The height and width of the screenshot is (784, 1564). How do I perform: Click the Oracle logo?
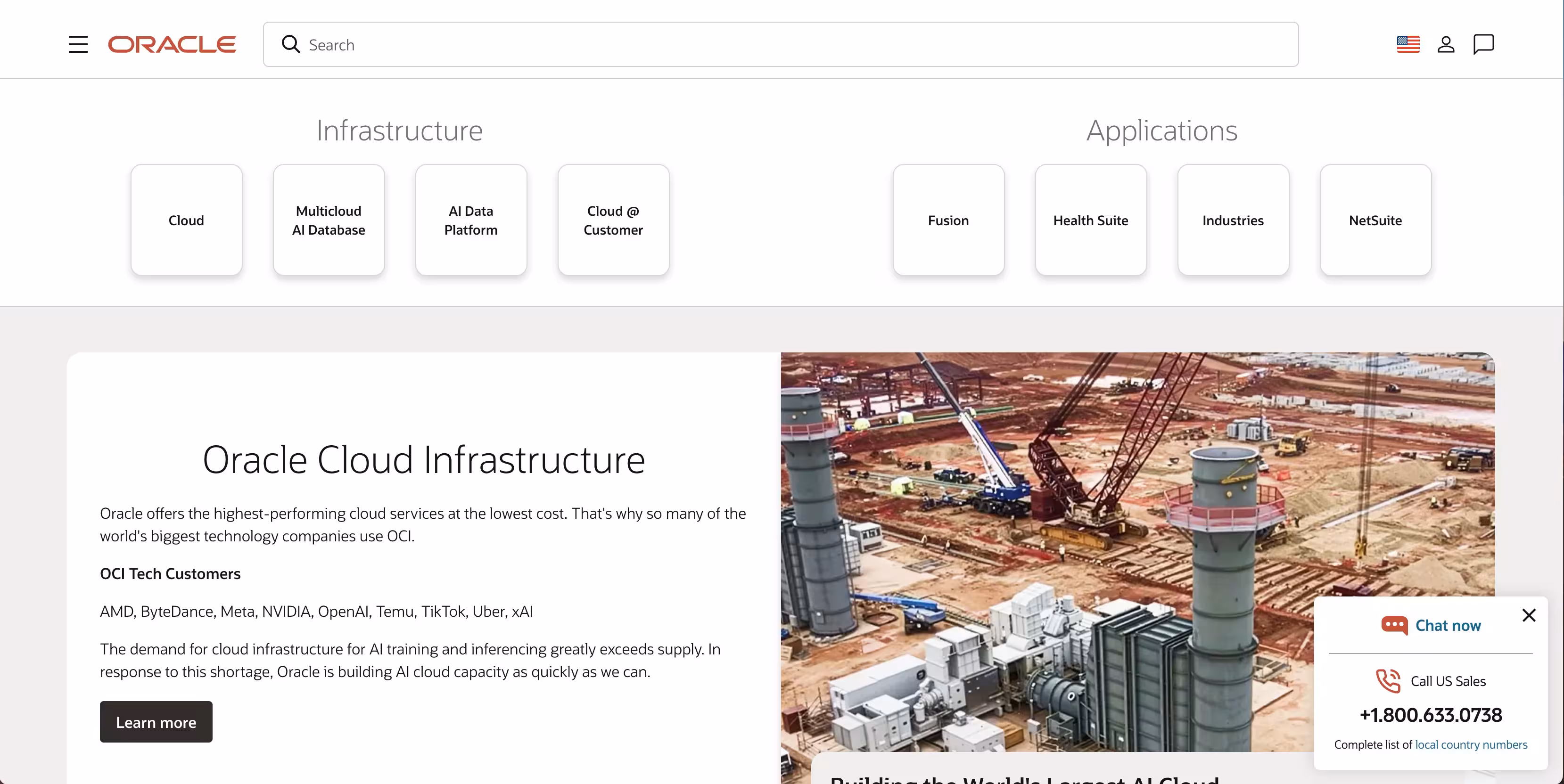172,44
